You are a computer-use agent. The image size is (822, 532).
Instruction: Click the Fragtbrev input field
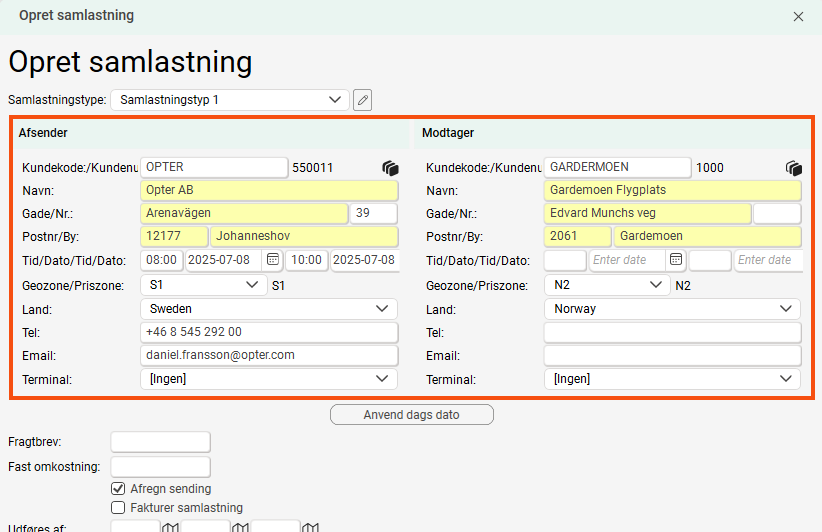click(160, 442)
